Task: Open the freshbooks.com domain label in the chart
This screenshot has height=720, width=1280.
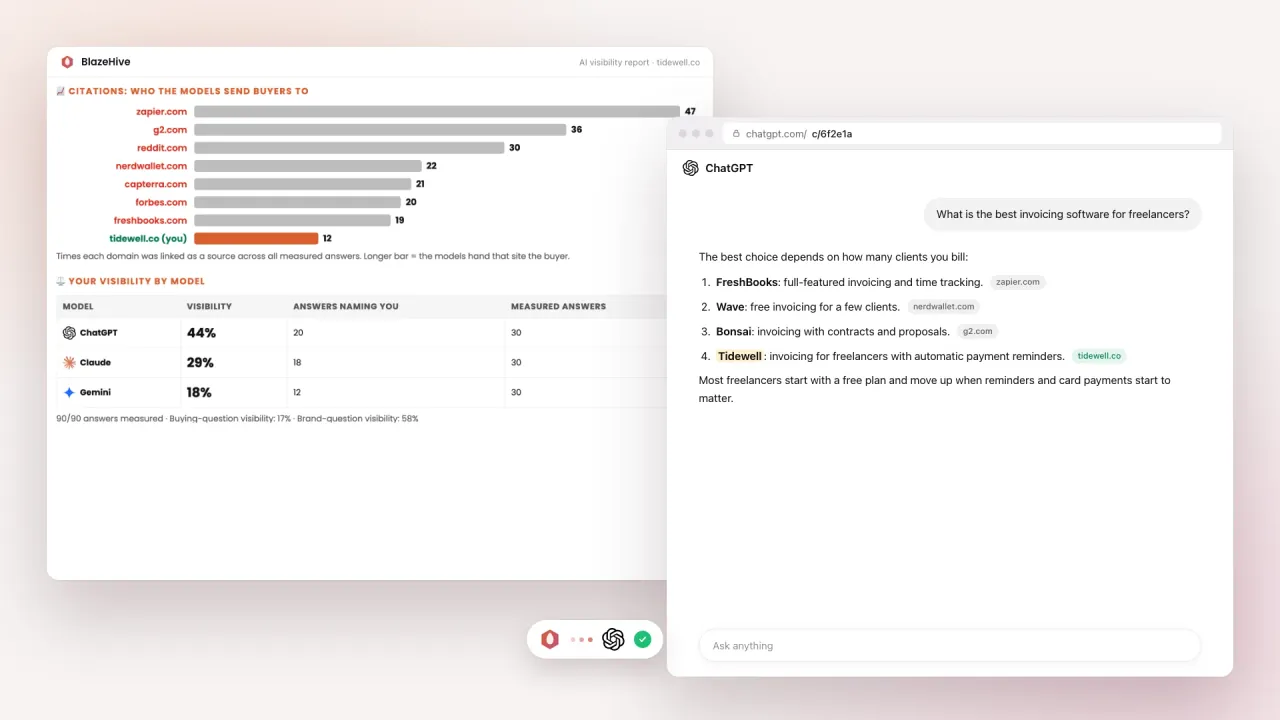Action: tap(151, 220)
